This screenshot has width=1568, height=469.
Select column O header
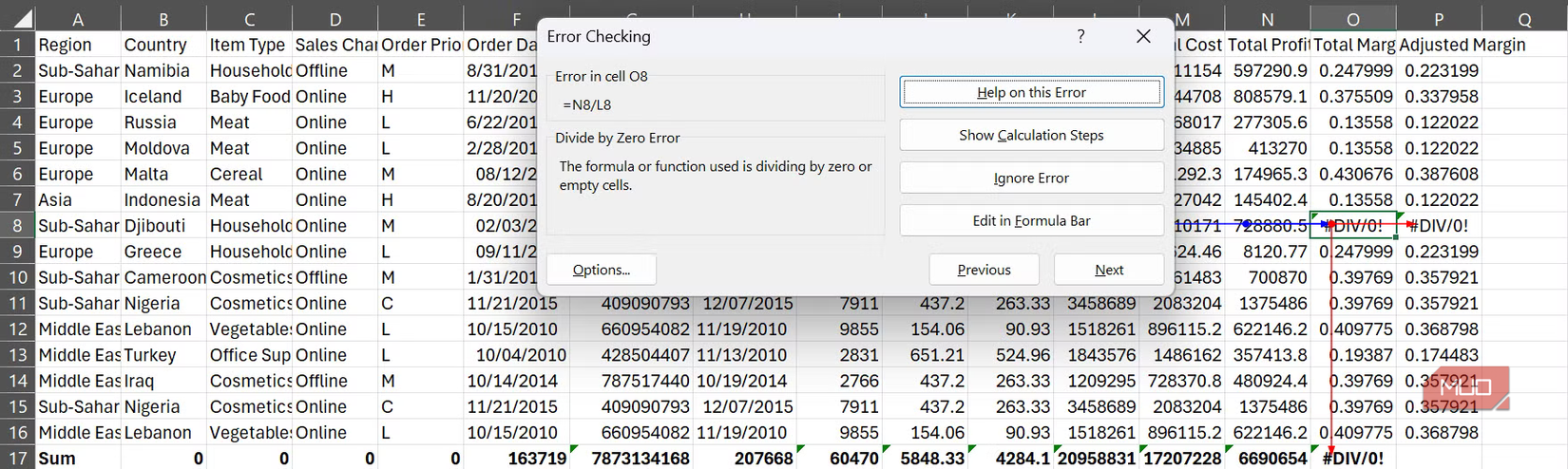coord(1352,19)
